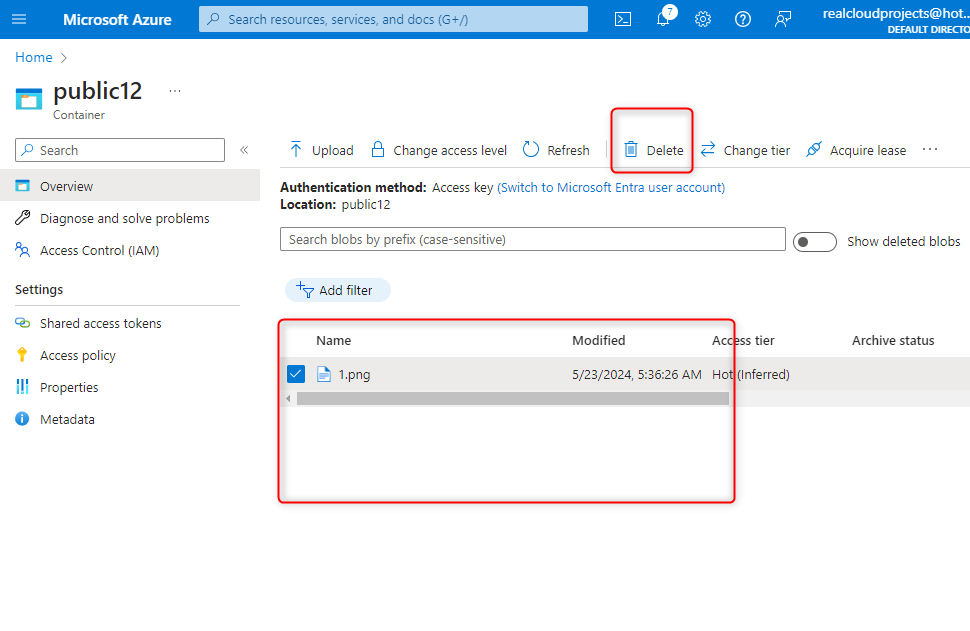Screen dimensions: 970x631
Task: Open ellipsis menu beside public12 title
Action: 175,91
